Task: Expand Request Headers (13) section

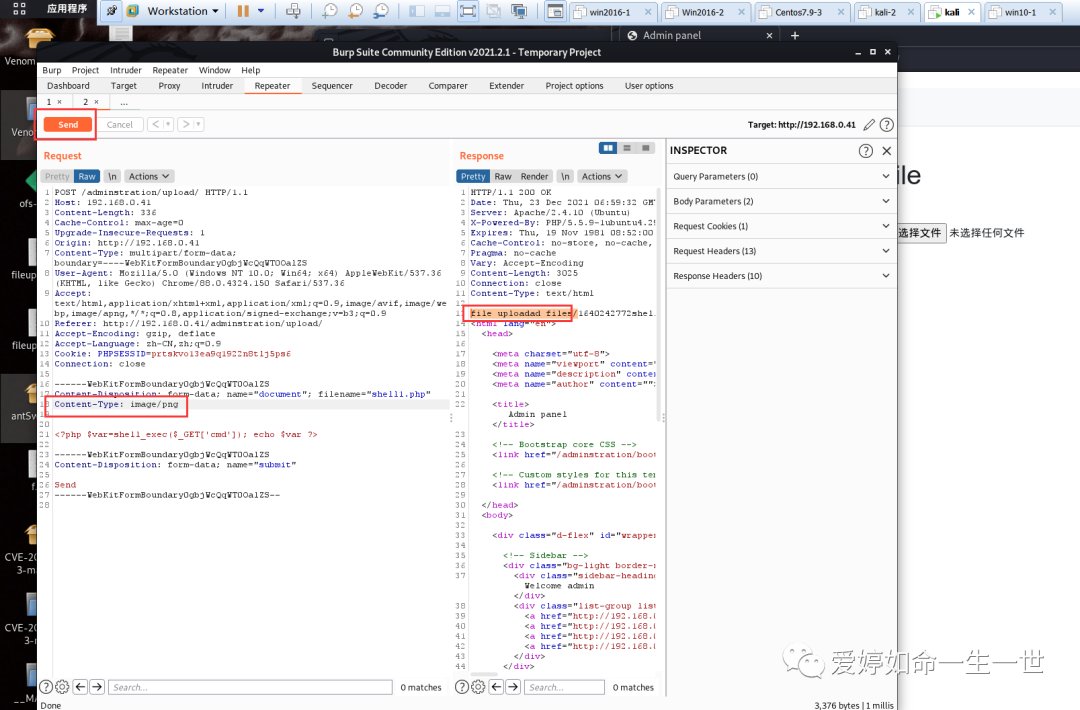Action: (x=781, y=251)
